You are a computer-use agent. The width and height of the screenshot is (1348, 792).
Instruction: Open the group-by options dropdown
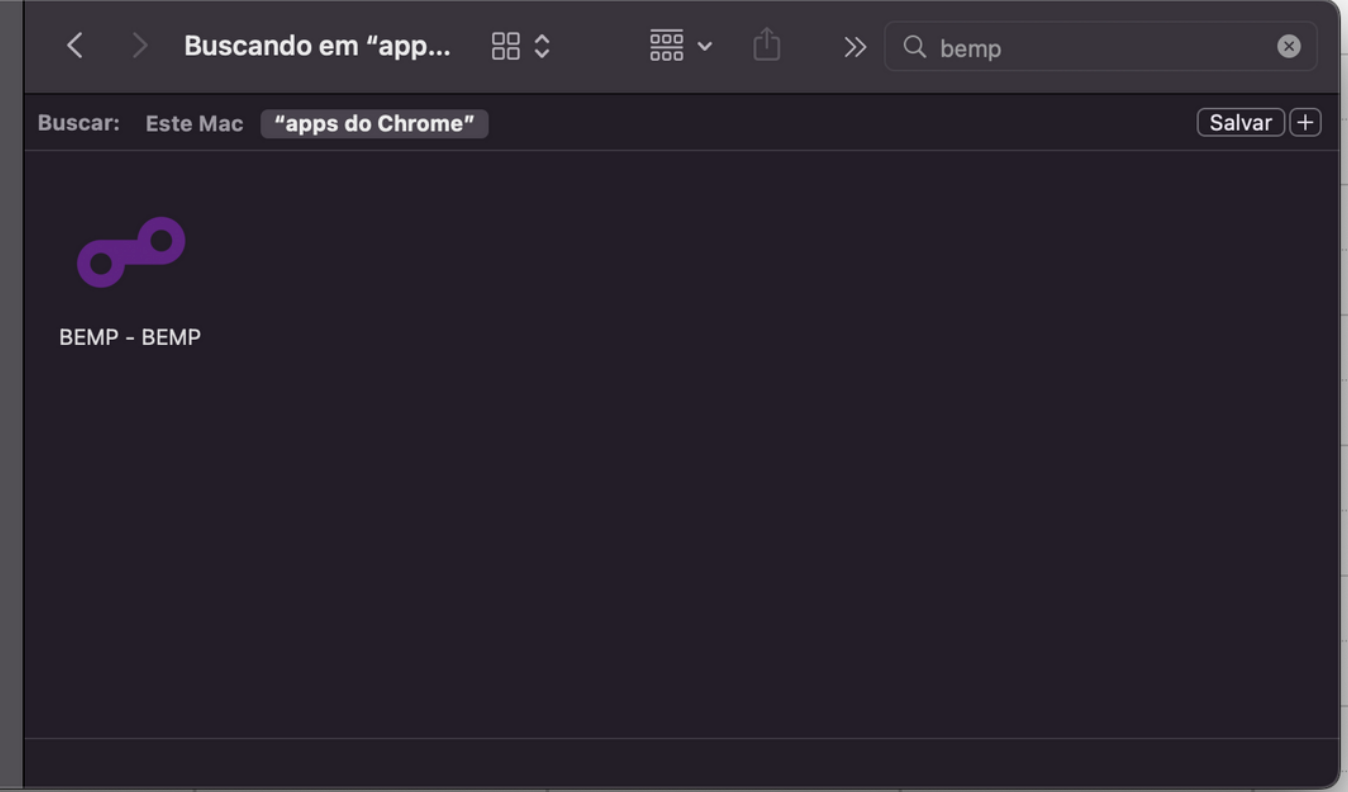[x=681, y=46]
